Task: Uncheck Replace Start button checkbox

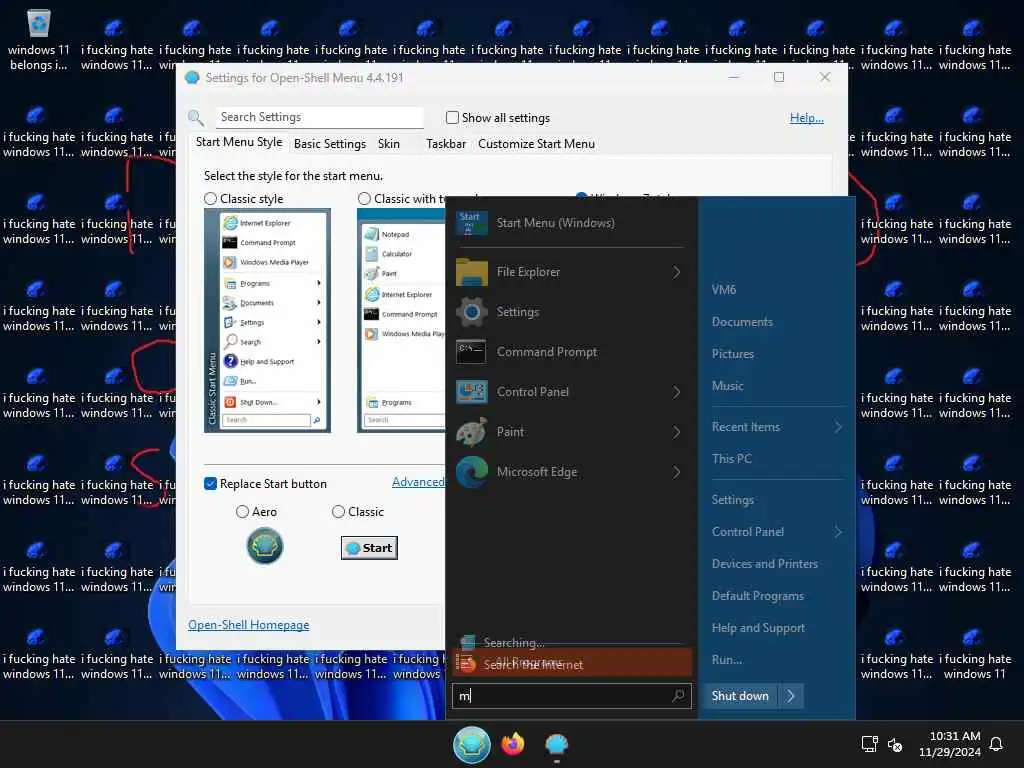Action: 210,484
